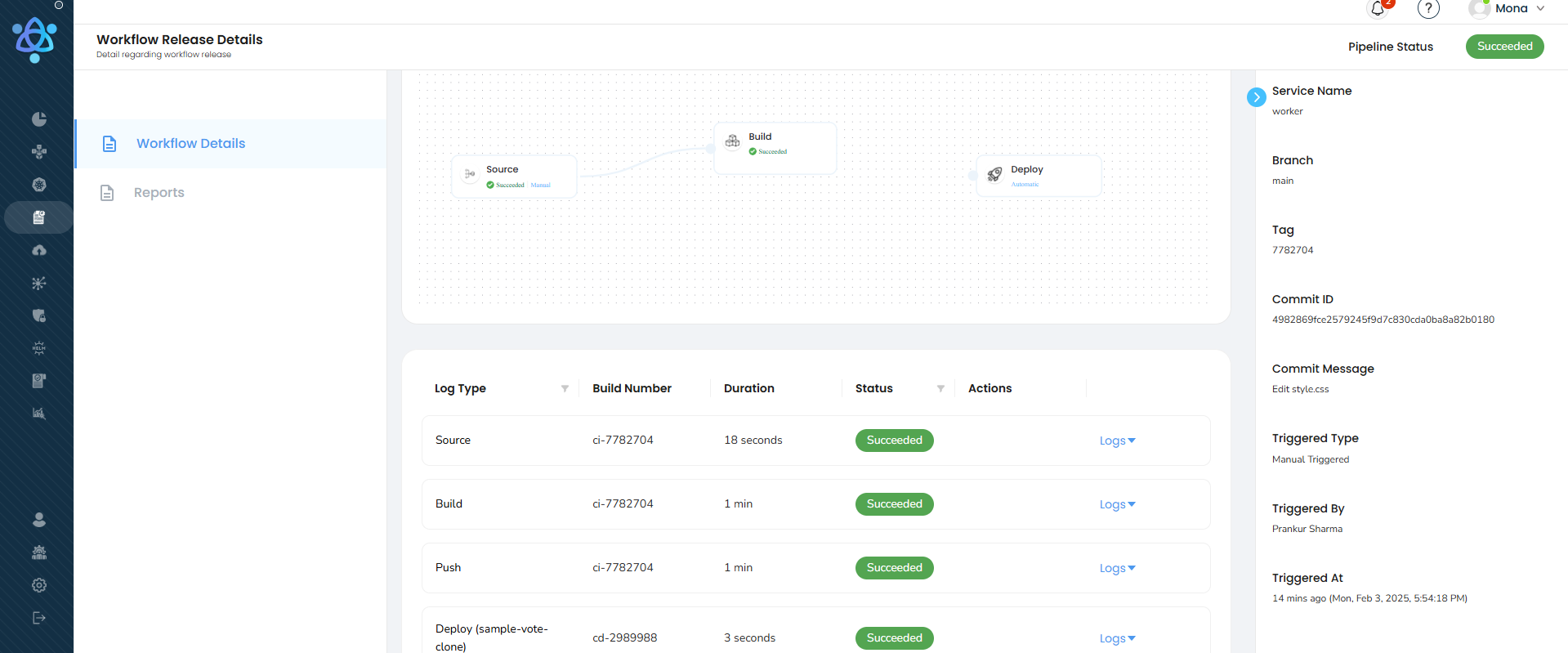This screenshot has width=1568, height=653.
Task: Select the Workflow Details tab
Action: (x=230, y=144)
